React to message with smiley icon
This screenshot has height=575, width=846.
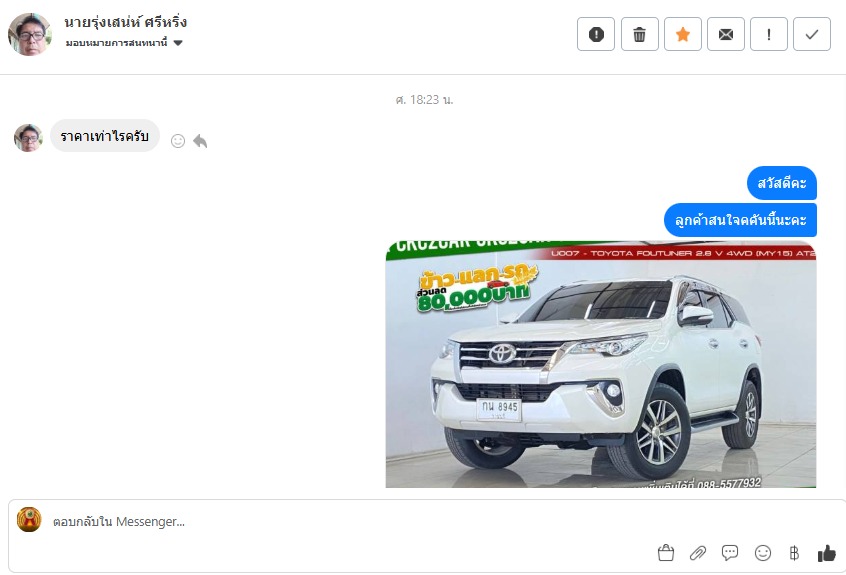(178, 141)
